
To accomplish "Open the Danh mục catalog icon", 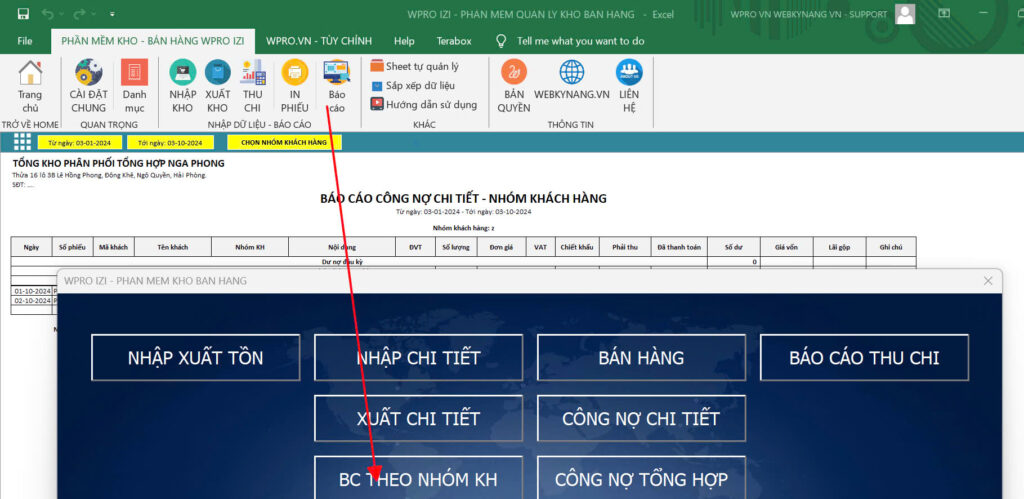I will 134,84.
